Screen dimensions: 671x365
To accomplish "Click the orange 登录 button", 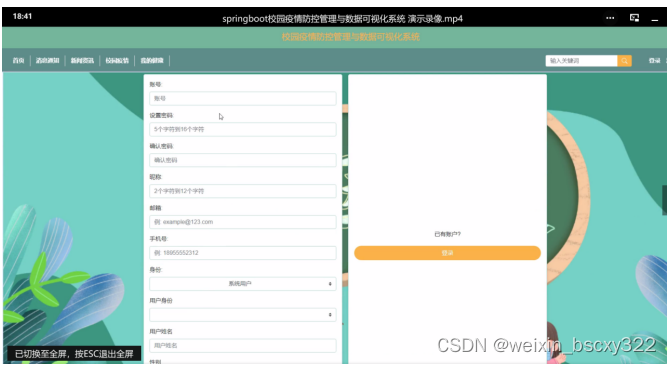I will pos(447,253).
